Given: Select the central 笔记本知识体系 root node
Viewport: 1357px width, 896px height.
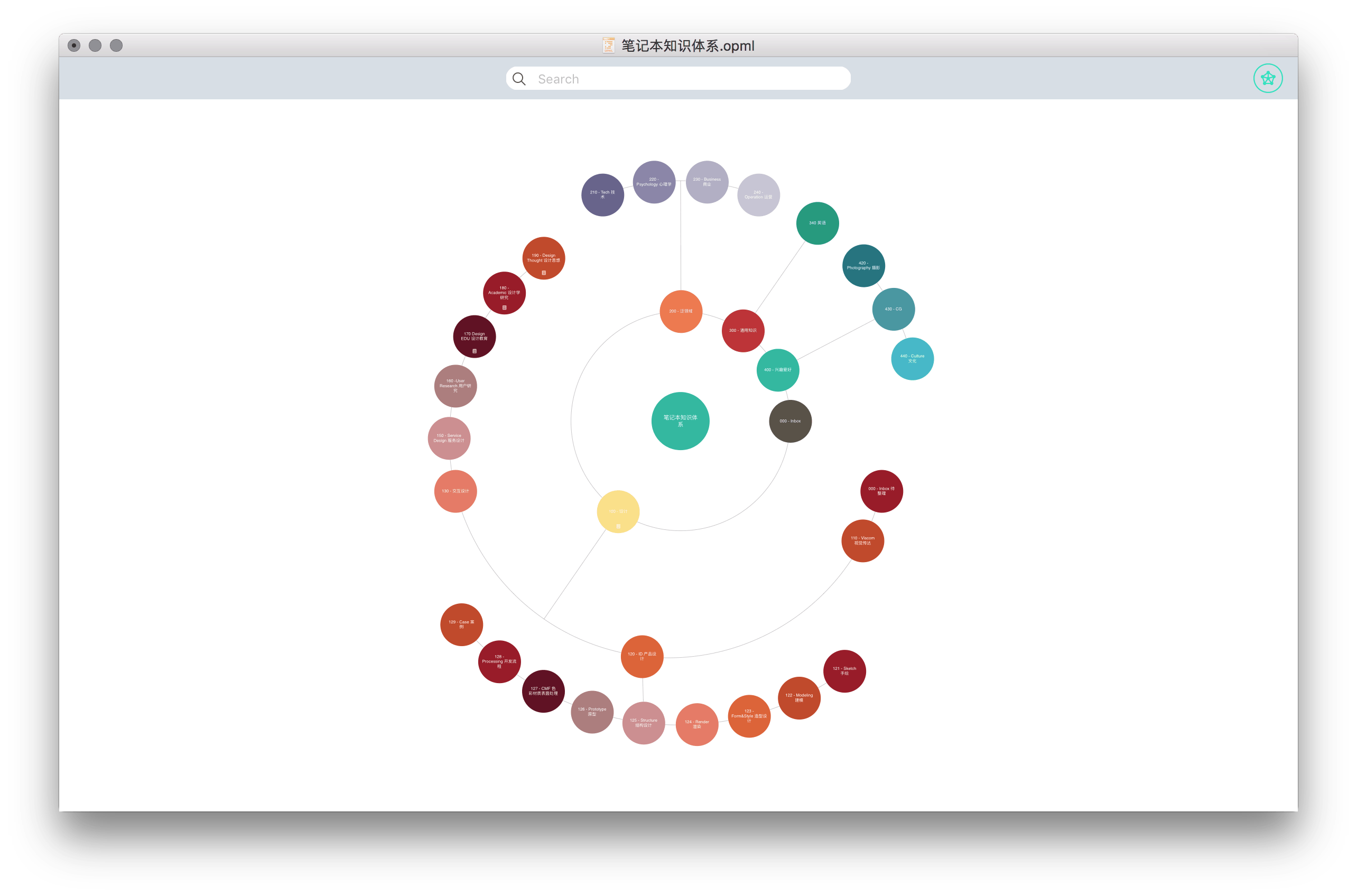Looking at the screenshot, I should 680,421.
